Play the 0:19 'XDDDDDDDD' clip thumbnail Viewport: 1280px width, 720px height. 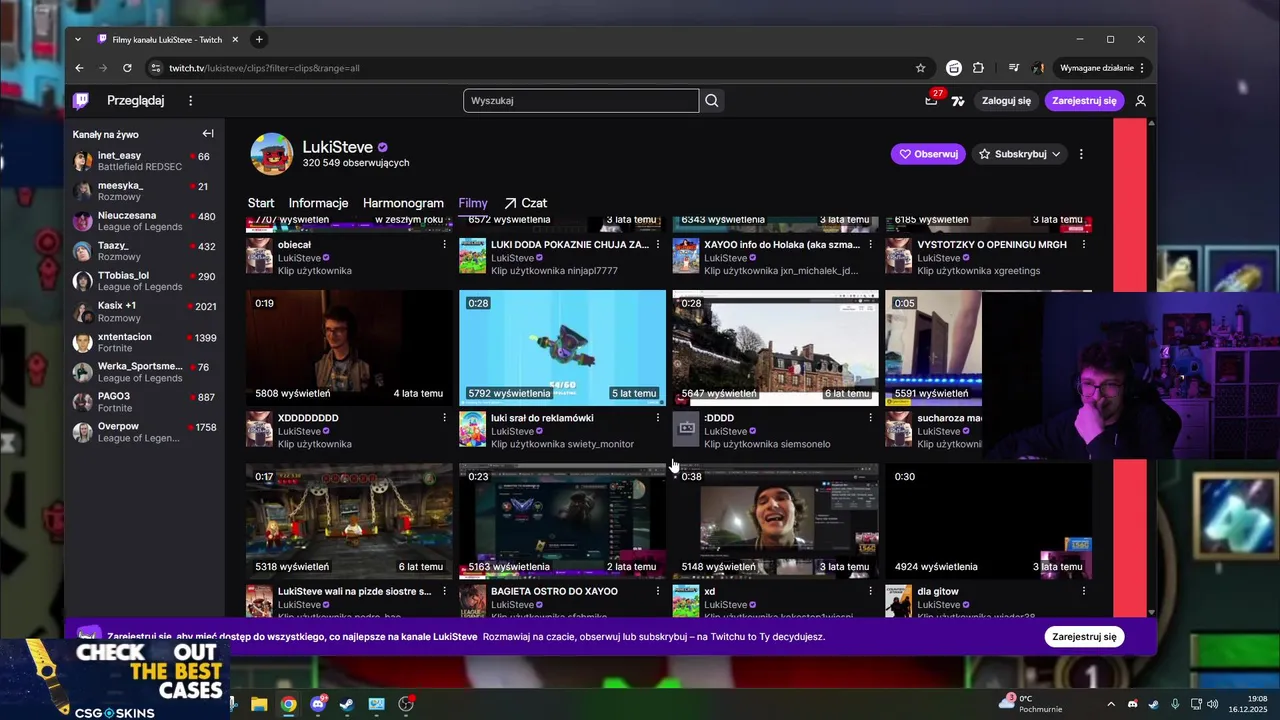pyautogui.click(x=349, y=348)
